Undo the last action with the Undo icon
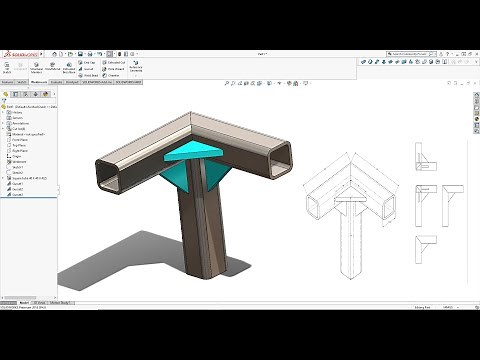Image resolution: width=480 pixels, height=360 pixels. coord(99,54)
